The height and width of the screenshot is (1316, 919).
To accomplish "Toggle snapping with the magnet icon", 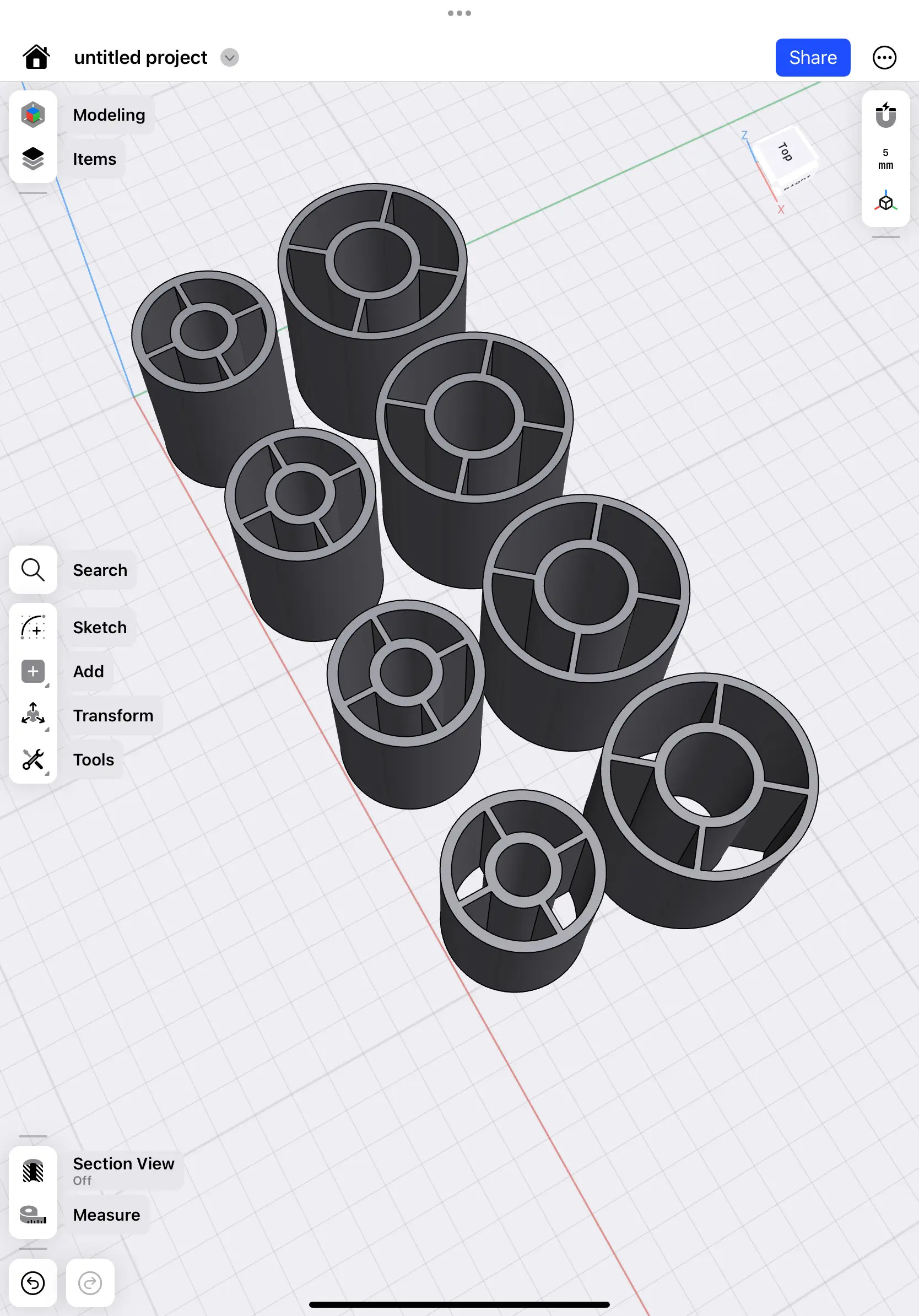I will tap(885, 114).
